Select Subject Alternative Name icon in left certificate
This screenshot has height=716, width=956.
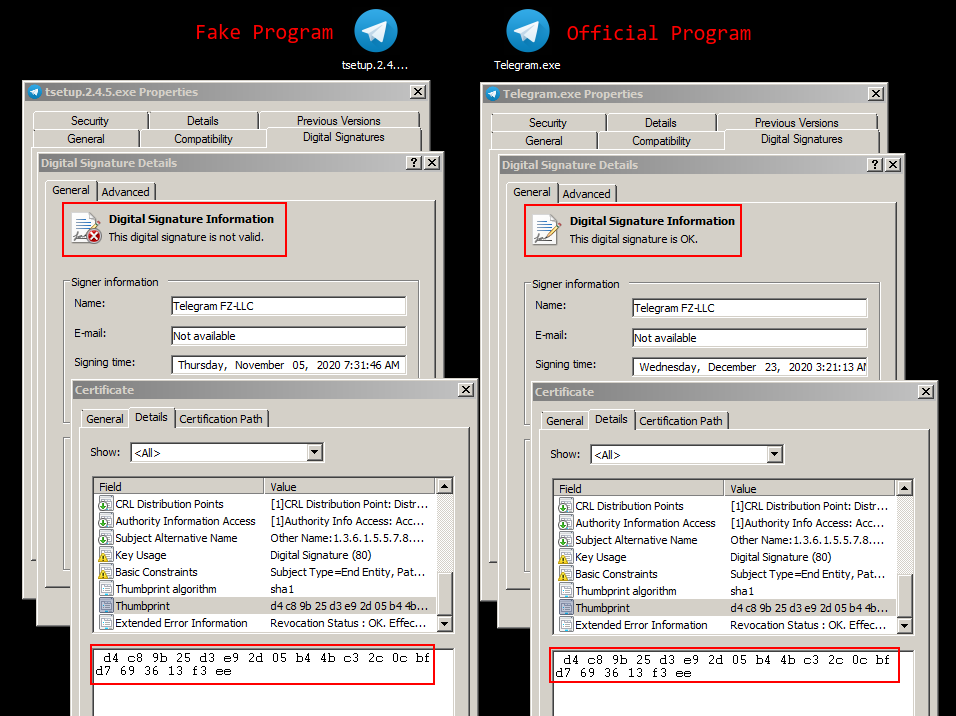105,539
